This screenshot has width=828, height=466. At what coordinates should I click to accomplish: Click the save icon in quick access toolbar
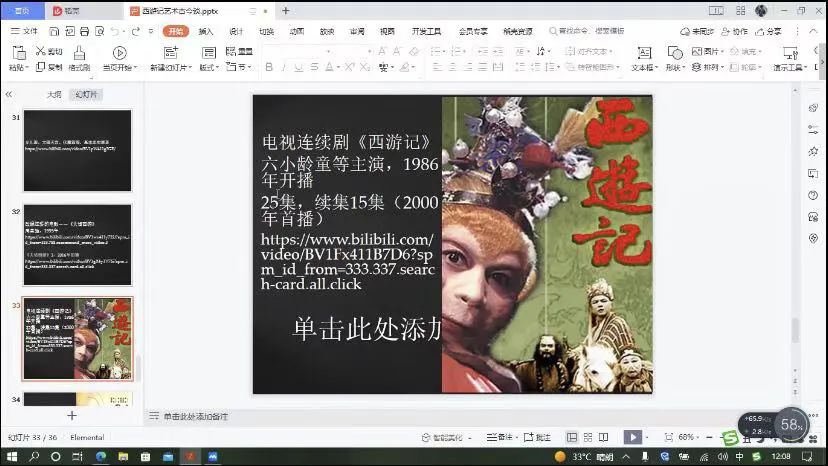coord(56,31)
